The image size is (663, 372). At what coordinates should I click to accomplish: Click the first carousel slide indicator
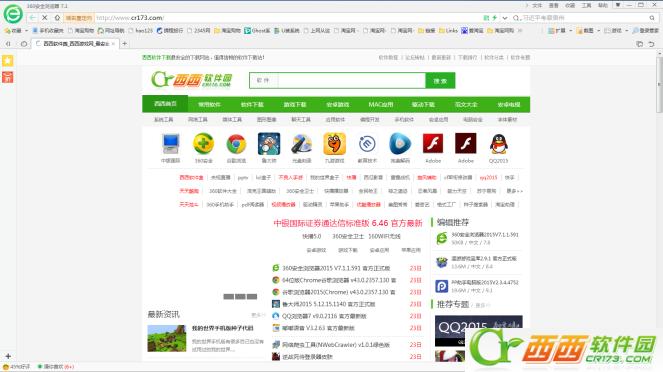point(228,296)
